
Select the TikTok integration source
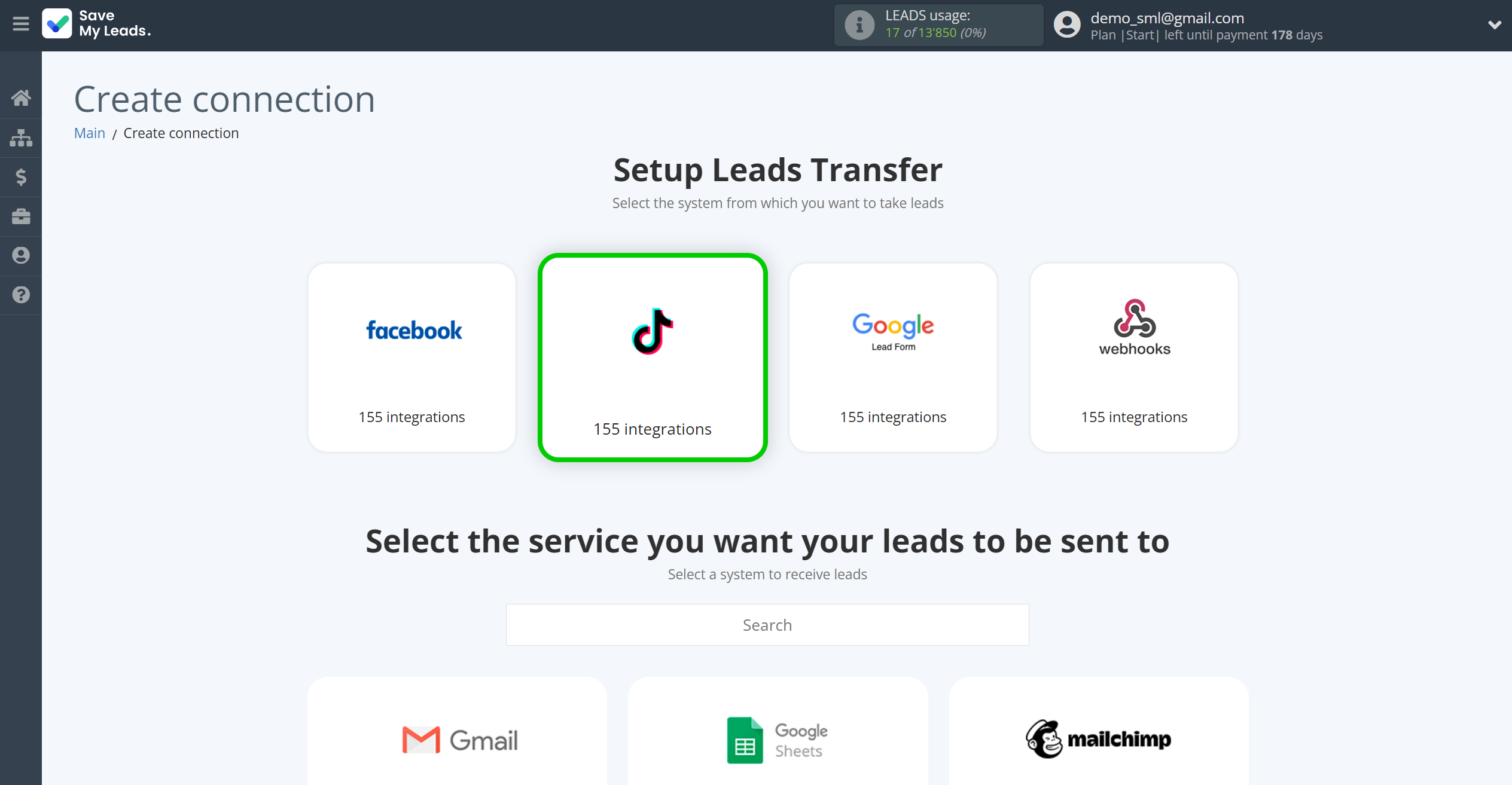(x=652, y=356)
